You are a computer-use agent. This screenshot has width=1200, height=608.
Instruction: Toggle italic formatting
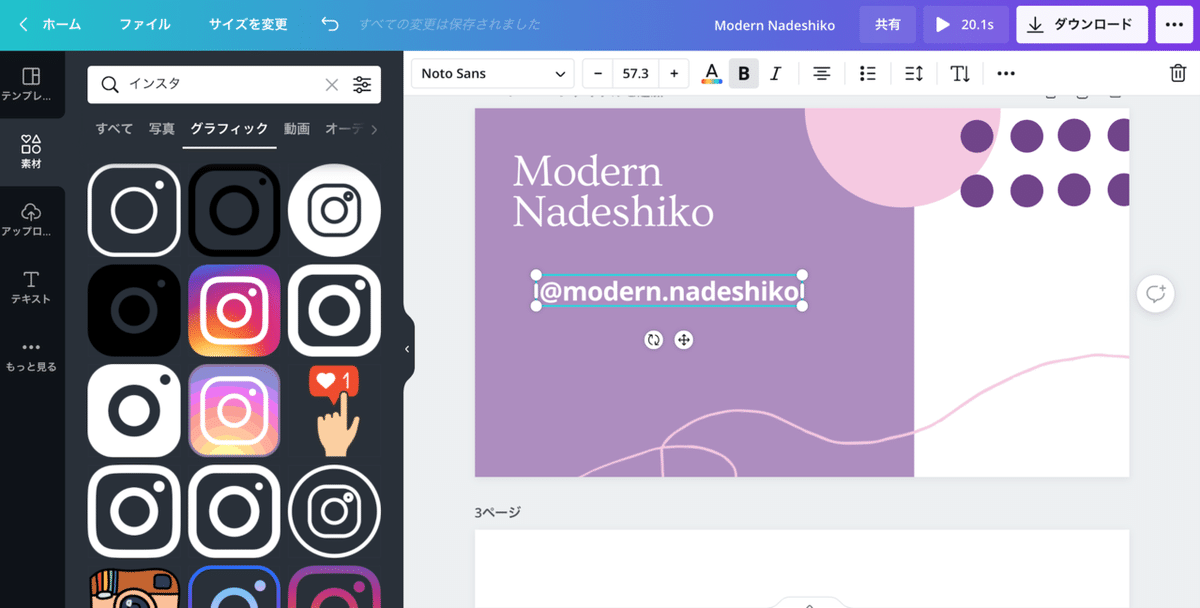(x=775, y=74)
